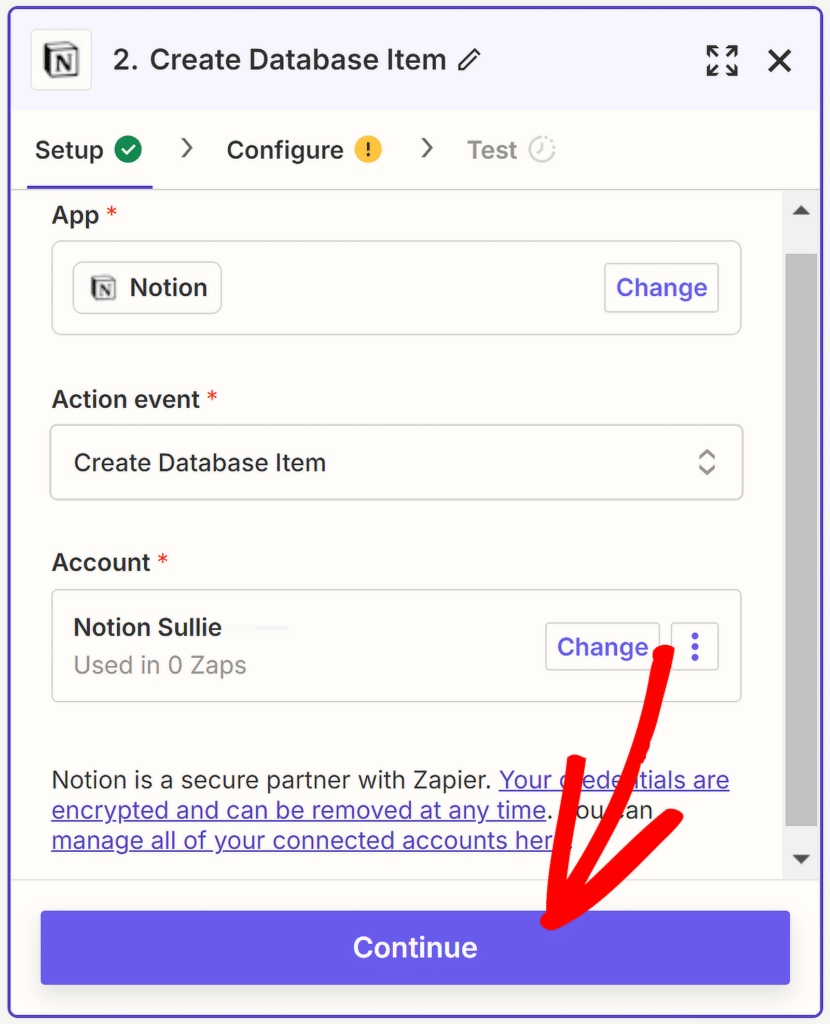Click the Notion logo in header
830x1024 pixels.
61,60
